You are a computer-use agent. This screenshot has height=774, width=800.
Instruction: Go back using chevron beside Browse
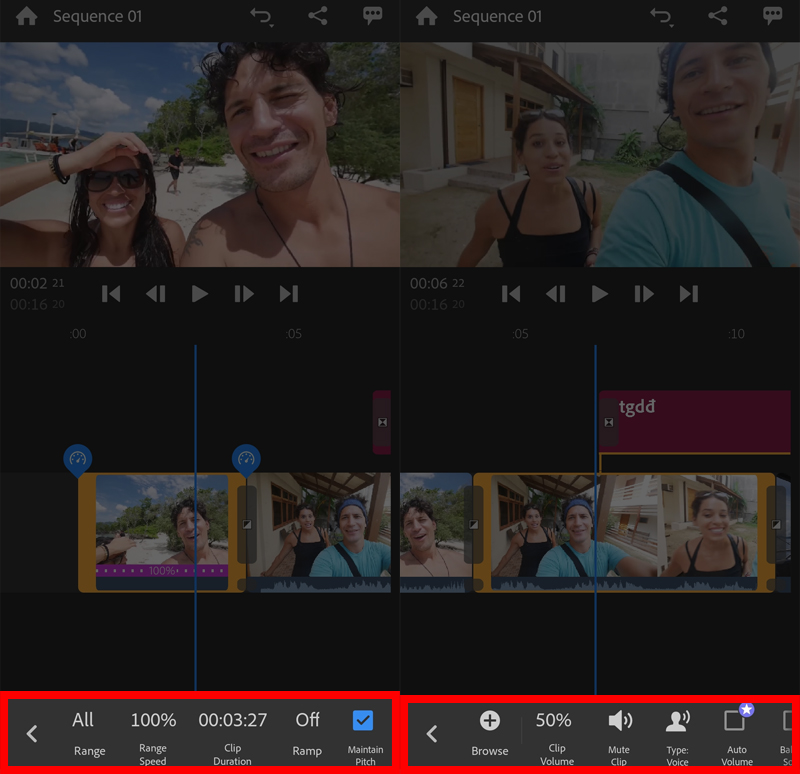(x=432, y=734)
